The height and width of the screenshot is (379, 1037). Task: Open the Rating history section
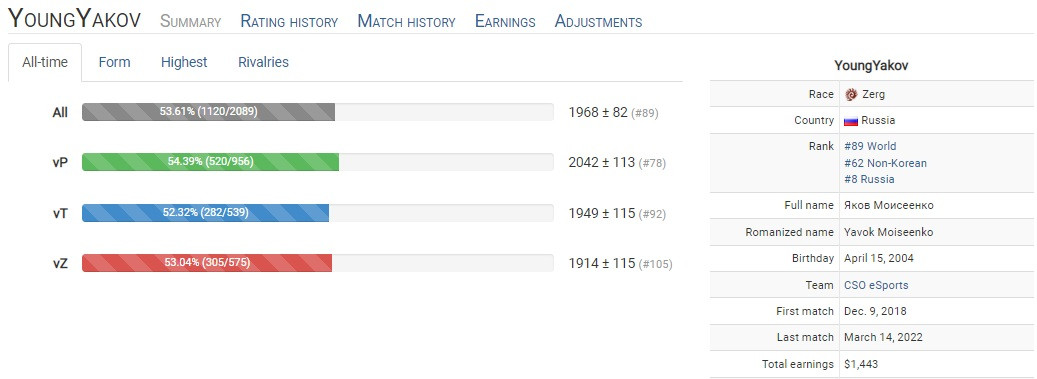tap(289, 21)
